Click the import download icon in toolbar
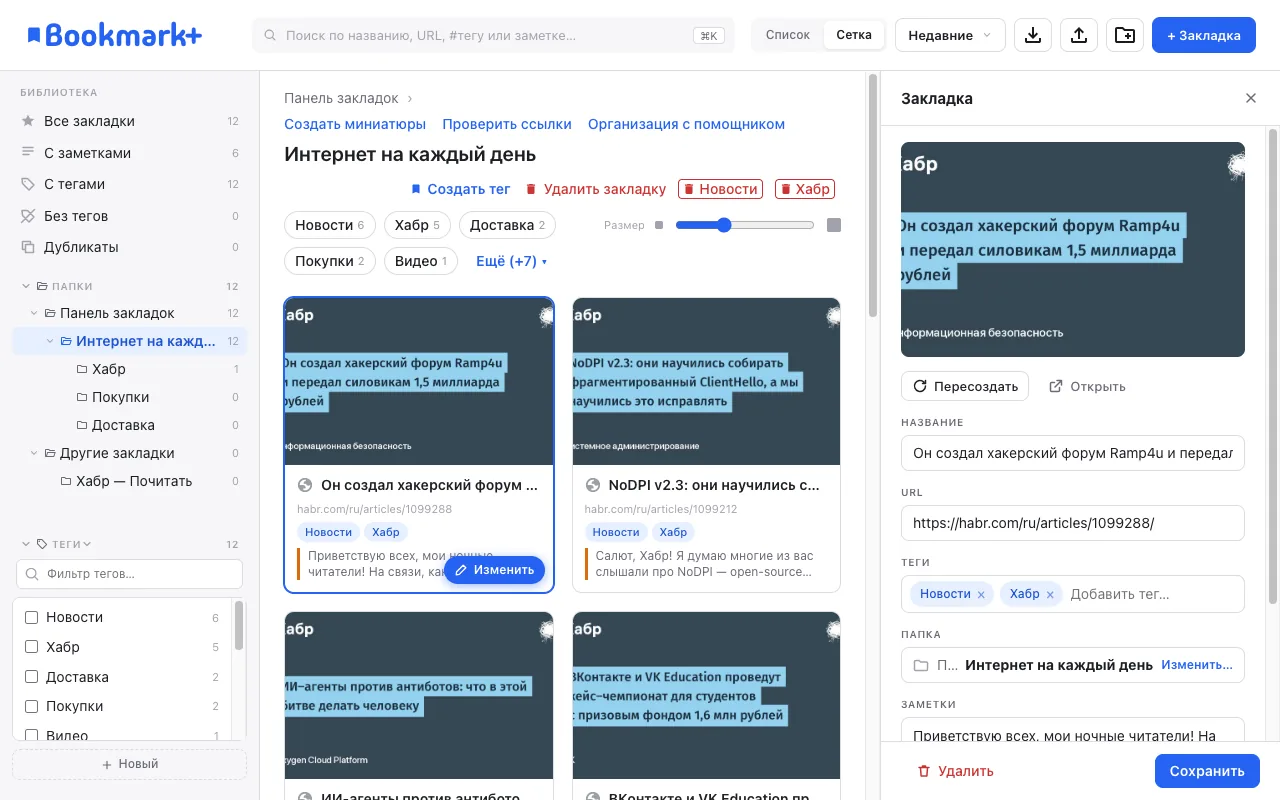Screen dimensions: 1280x800 [1033, 35]
